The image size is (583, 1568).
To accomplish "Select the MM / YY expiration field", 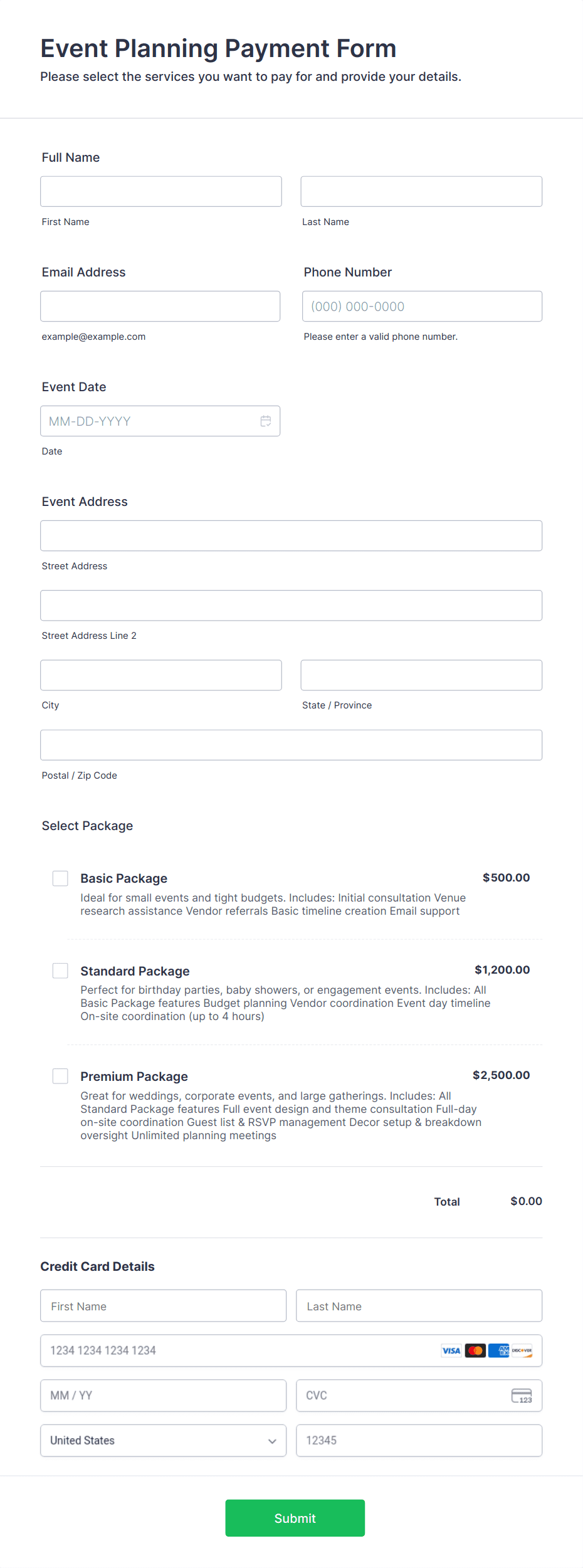I will 163,1396.
